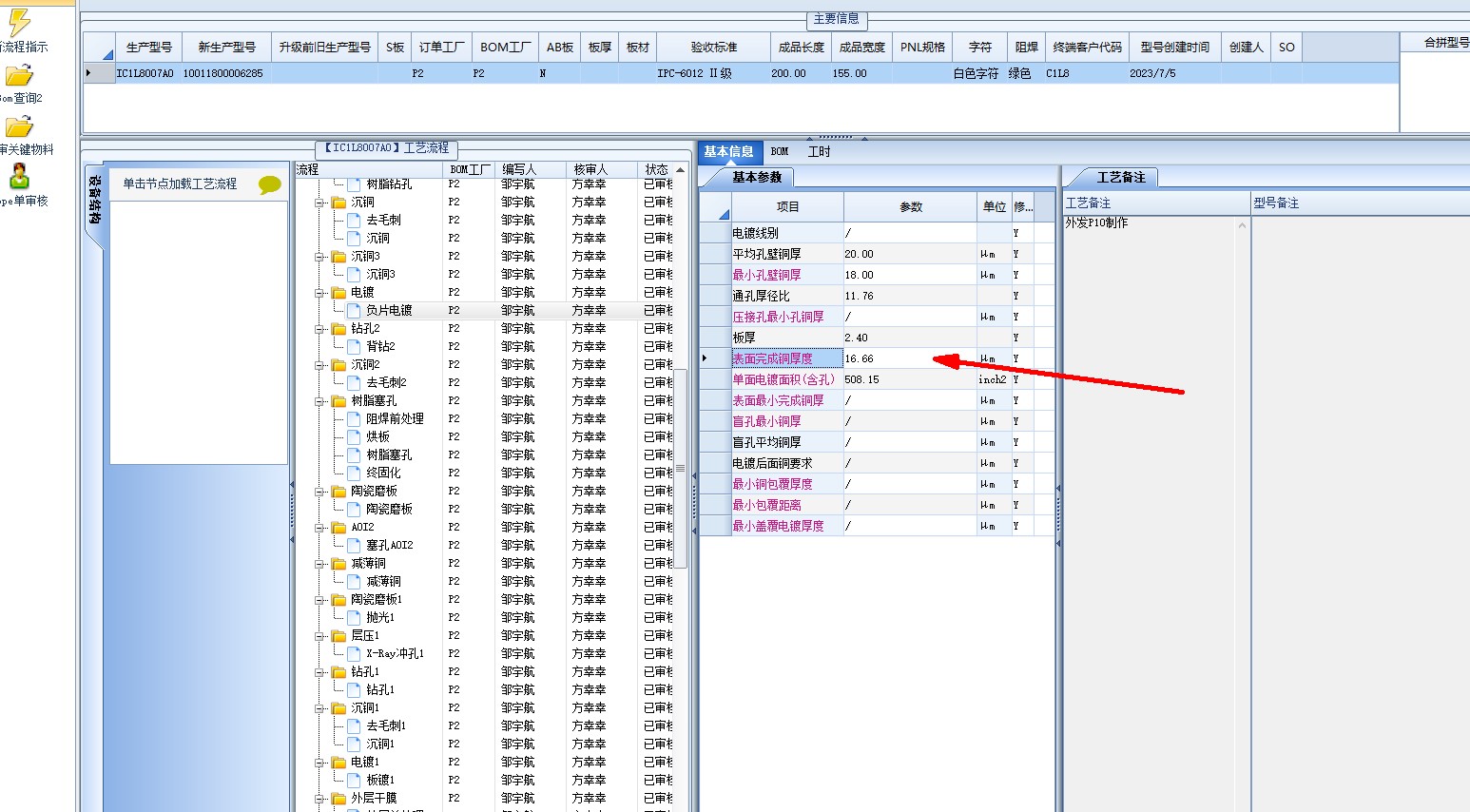The width and height of the screenshot is (1470, 812).
Task: Click the 编写人 column header in the process tree
Action: pos(531,170)
